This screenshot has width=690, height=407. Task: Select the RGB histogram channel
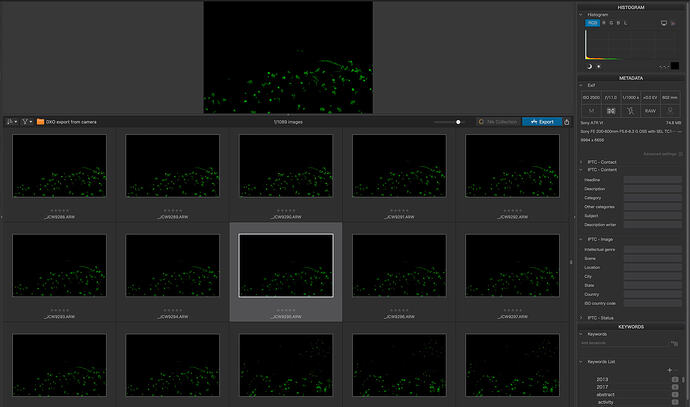click(x=592, y=23)
